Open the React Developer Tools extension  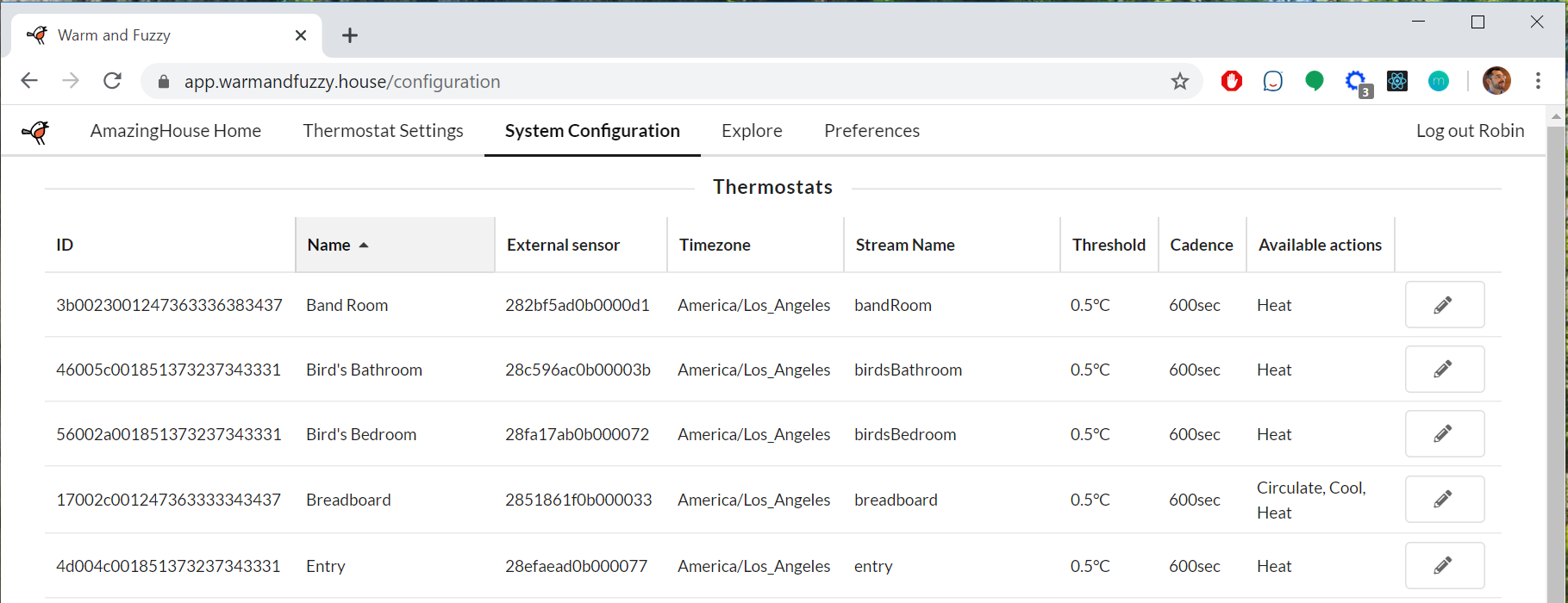click(1396, 82)
